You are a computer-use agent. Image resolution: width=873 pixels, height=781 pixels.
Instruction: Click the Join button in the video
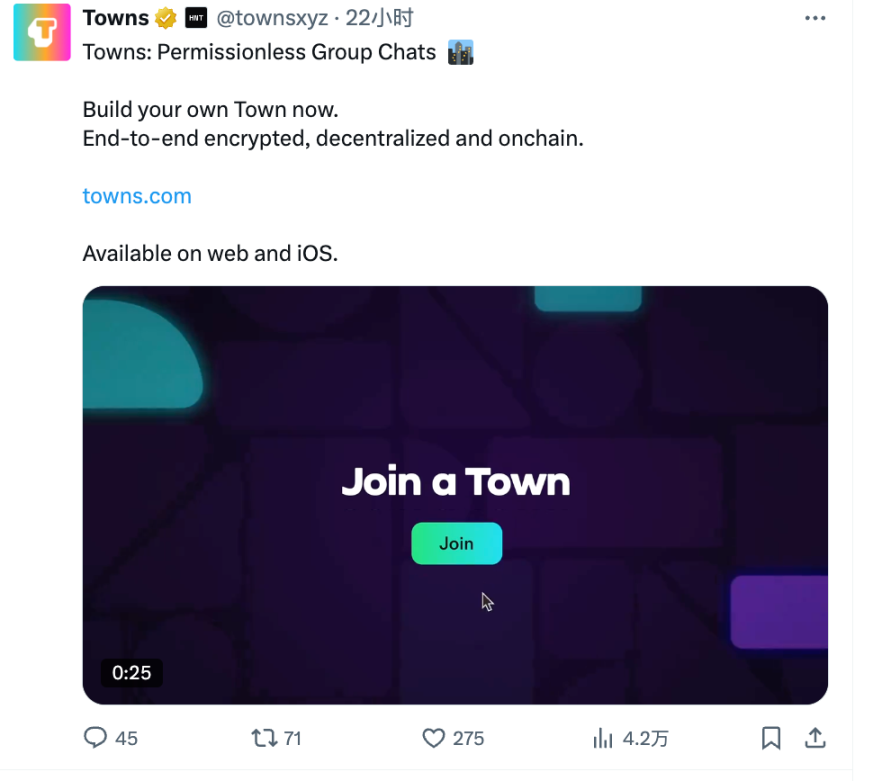[456, 543]
